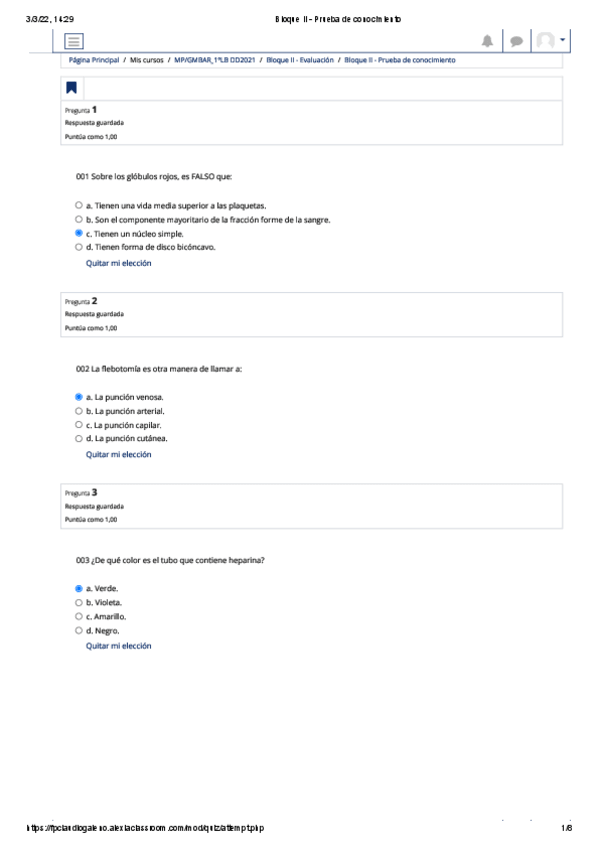Open the messages speech bubble icon
599x848 pixels.
point(516,41)
